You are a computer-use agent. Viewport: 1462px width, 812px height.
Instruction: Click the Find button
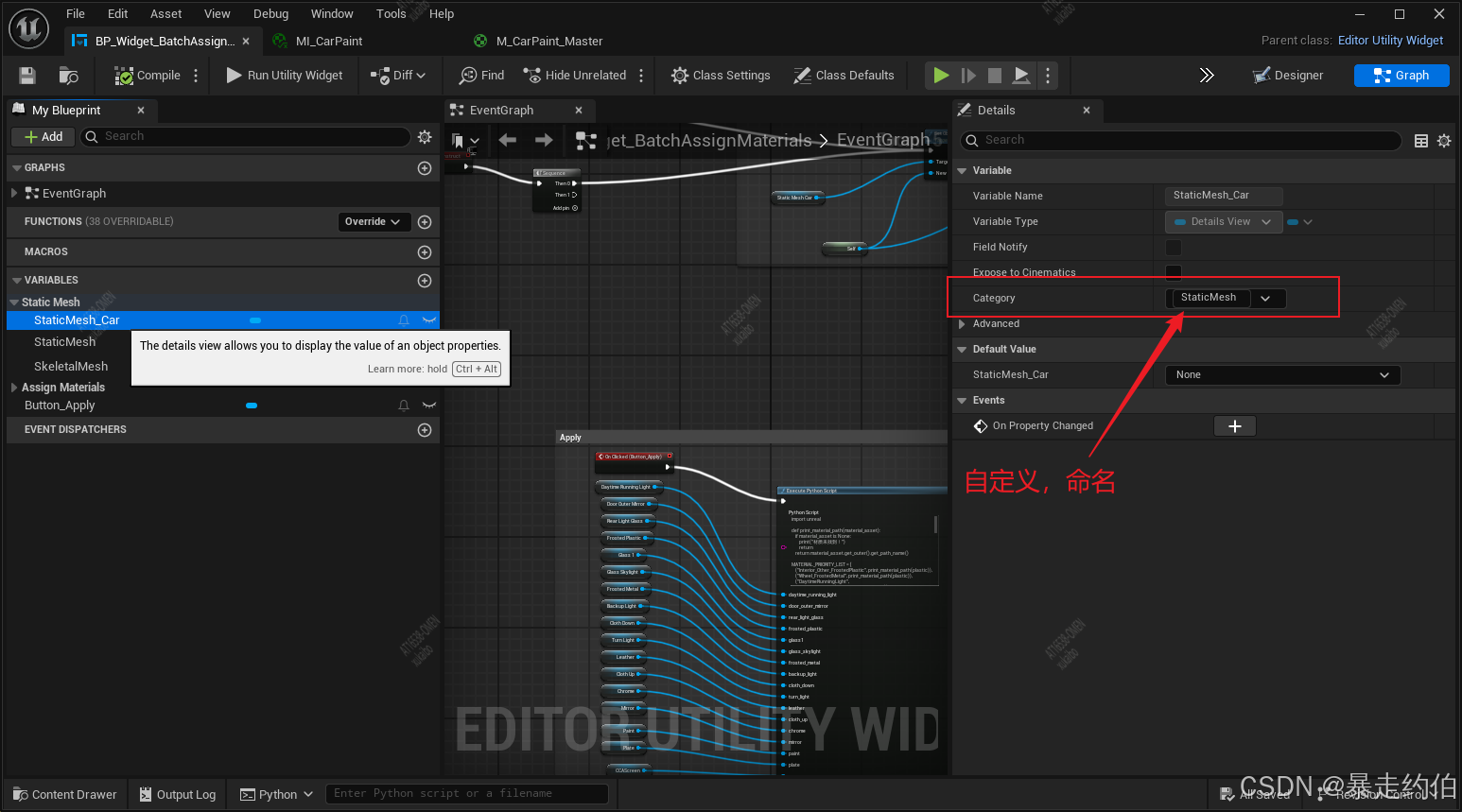(x=482, y=76)
